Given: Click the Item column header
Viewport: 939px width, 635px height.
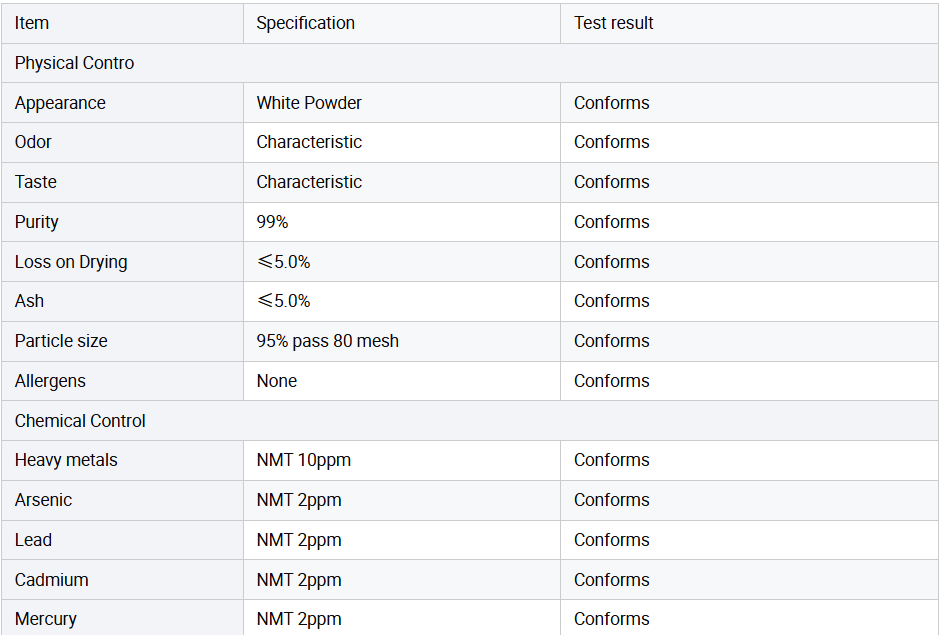Looking at the screenshot, I should tap(32, 23).
